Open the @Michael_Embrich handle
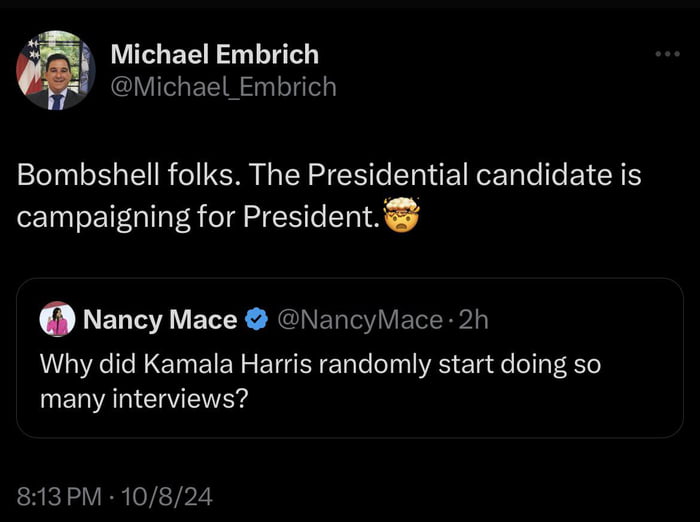The height and width of the screenshot is (522, 700). pyautogui.click(x=223, y=87)
